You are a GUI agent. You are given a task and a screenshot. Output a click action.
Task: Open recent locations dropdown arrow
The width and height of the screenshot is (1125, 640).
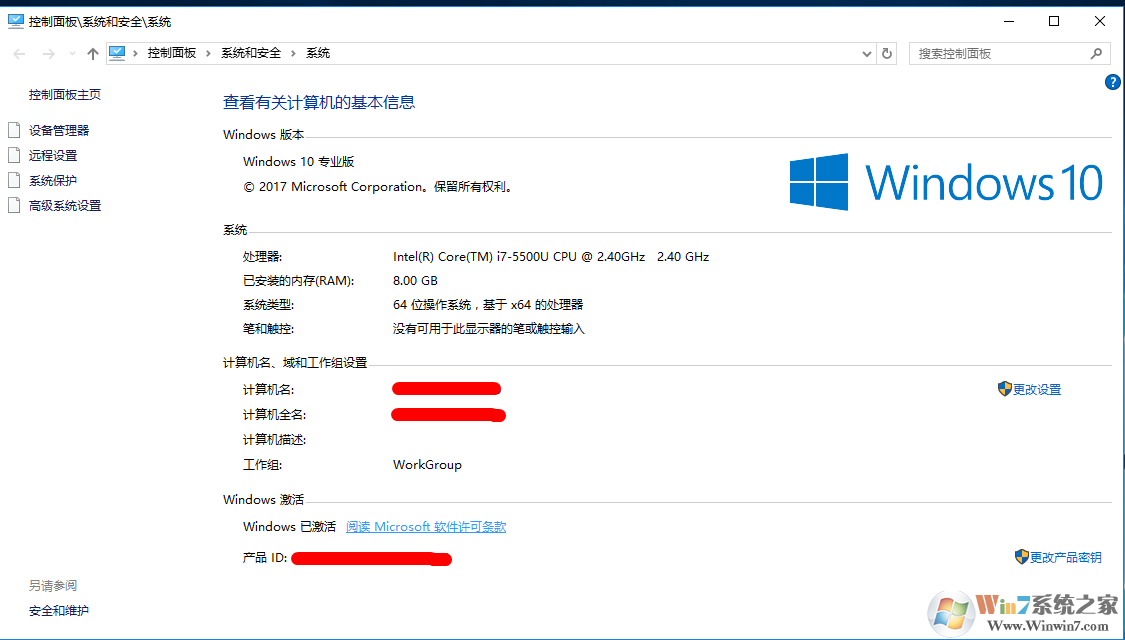click(x=72, y=54)
